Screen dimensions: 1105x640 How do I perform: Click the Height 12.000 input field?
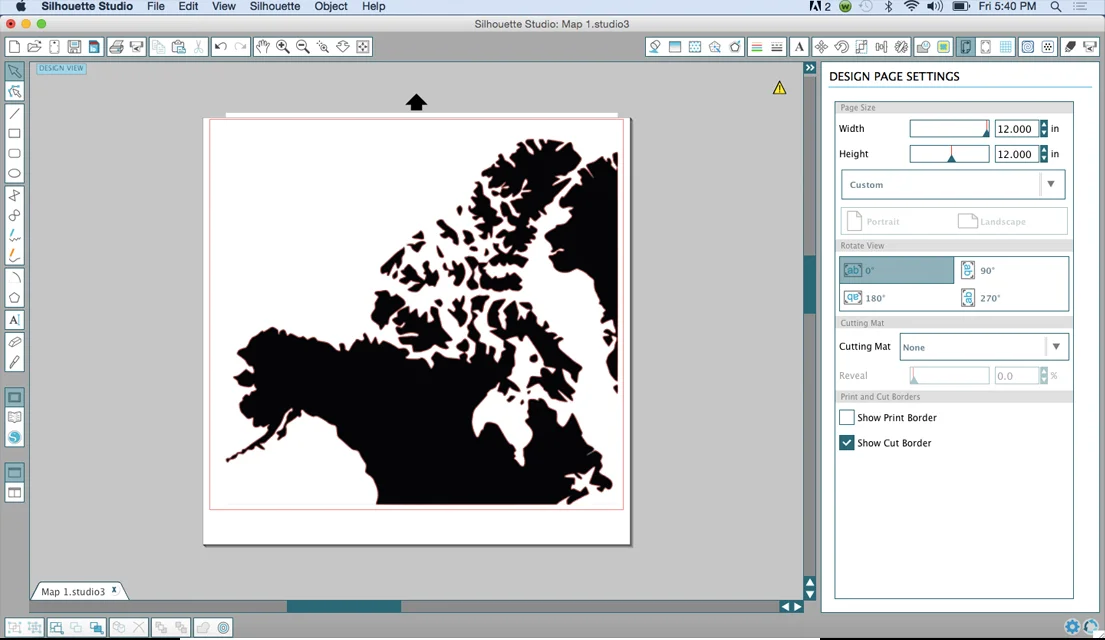click(x=1017, y=154)
